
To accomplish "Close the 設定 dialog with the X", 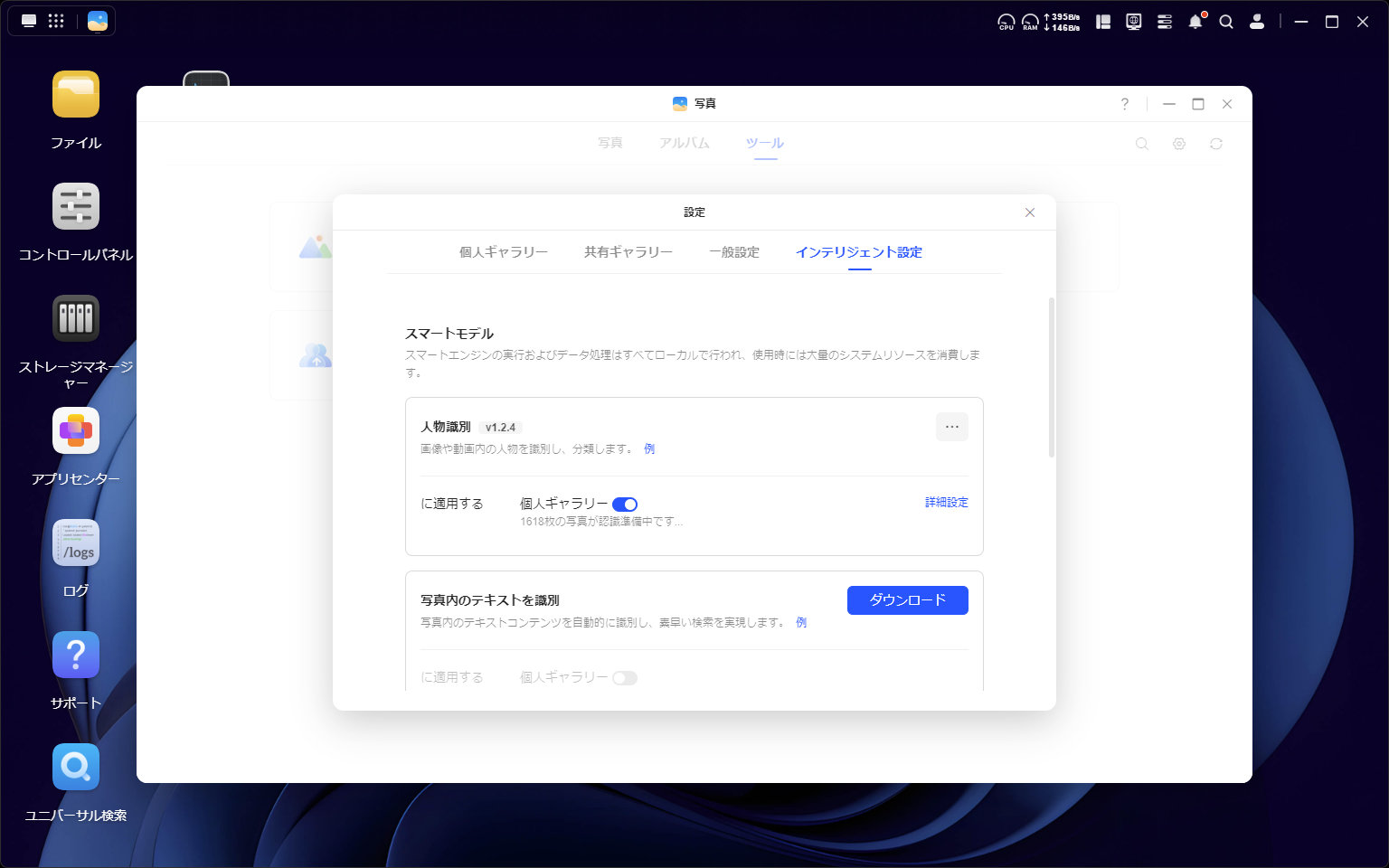I will point(1029,212).
